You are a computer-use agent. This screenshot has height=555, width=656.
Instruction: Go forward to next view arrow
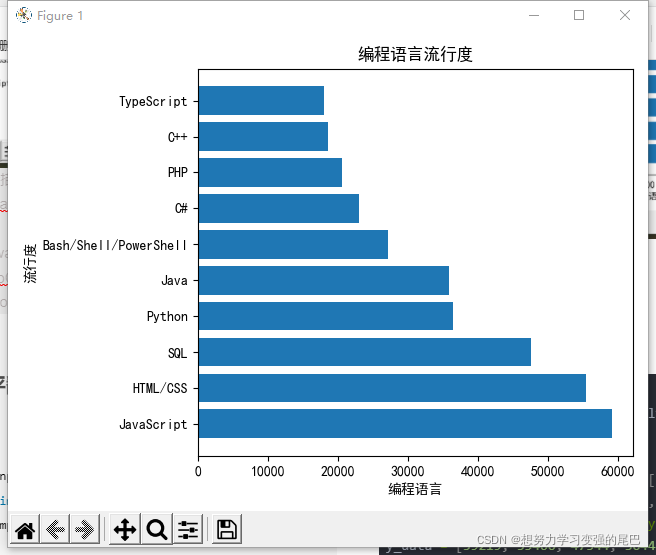pyautogui.click(x=85, y=529)
